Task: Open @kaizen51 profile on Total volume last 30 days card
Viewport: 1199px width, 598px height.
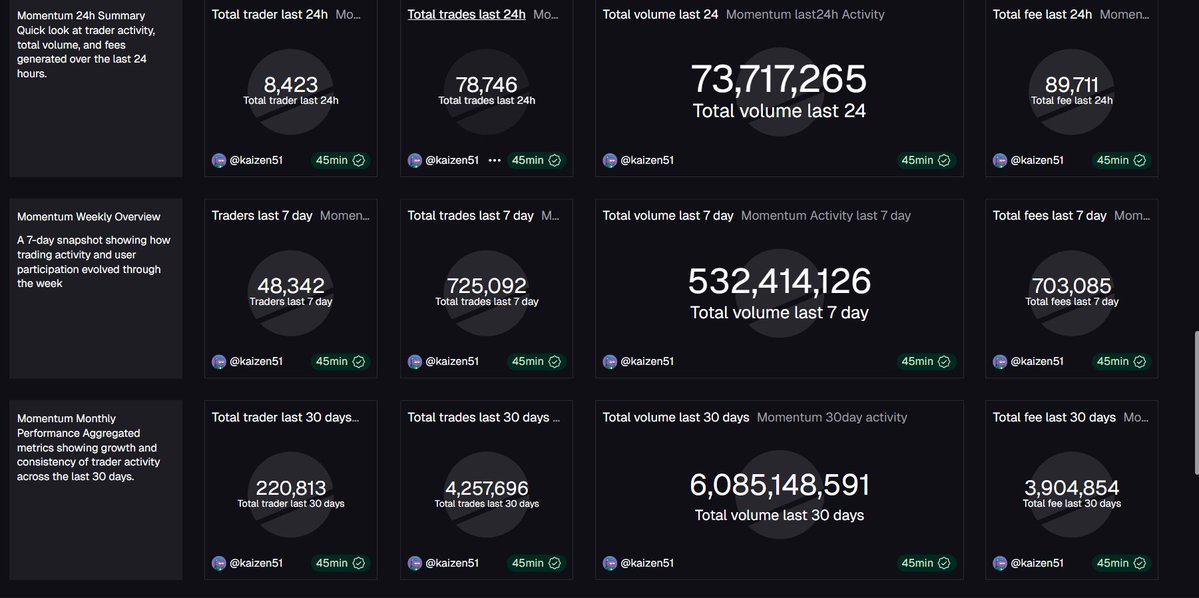Action: point(647,563)
